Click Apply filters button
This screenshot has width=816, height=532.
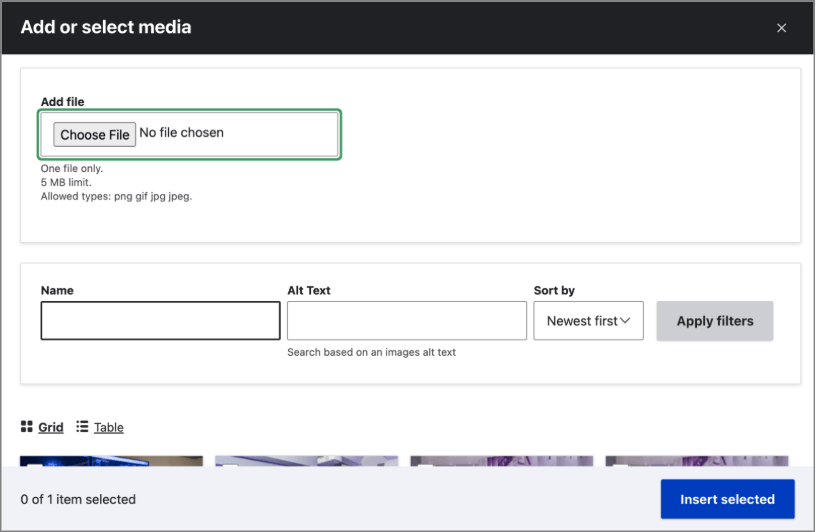[x=715, y=321]
